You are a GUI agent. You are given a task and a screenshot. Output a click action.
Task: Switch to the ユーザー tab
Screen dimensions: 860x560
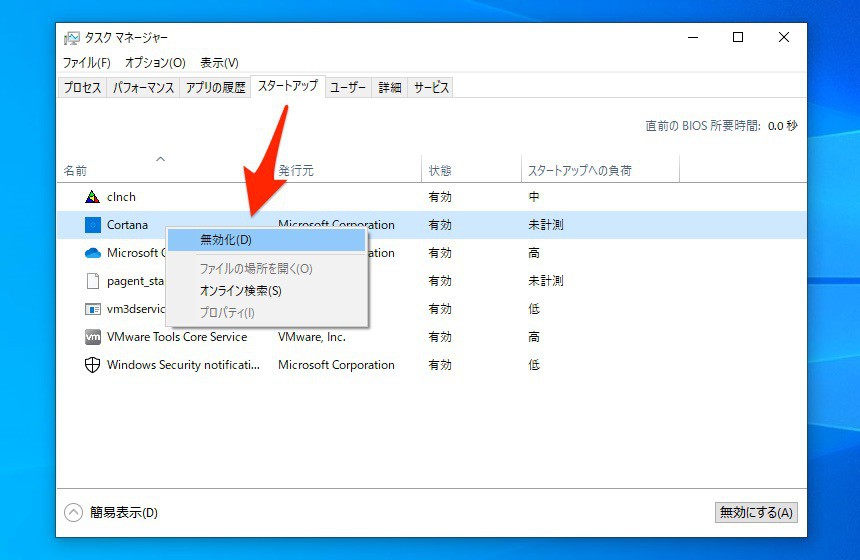point(348,87)
